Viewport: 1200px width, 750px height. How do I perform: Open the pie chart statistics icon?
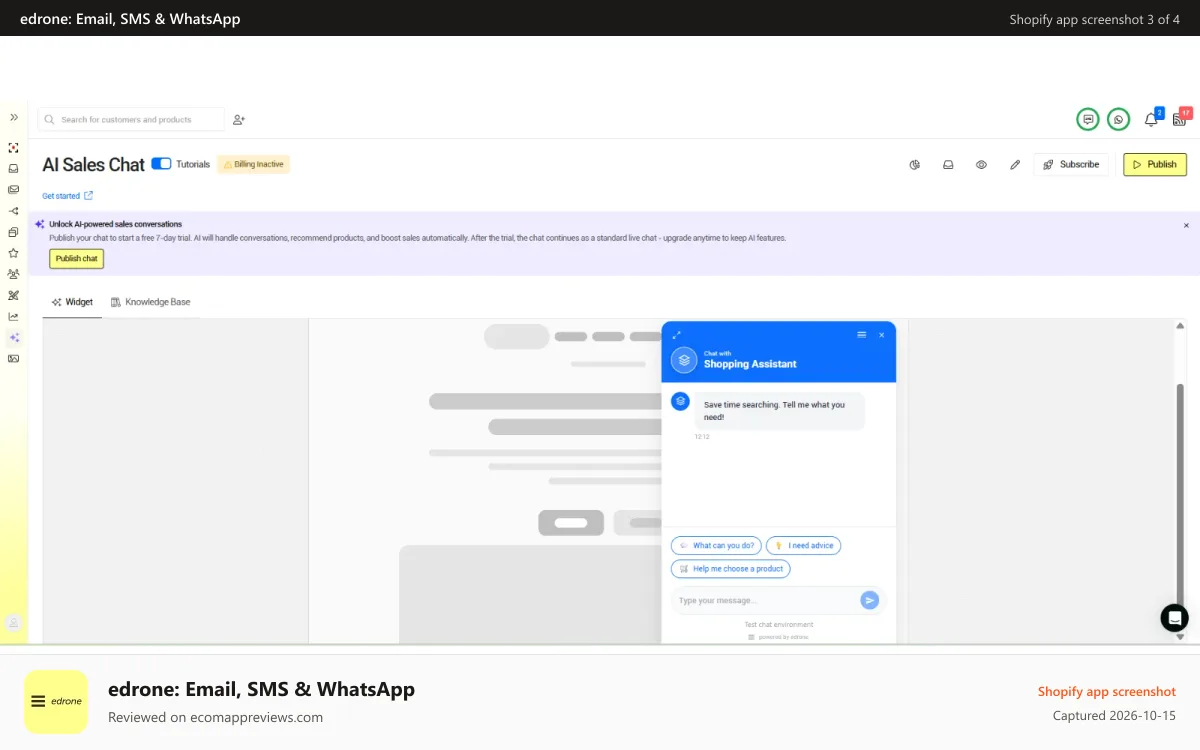[914, 164]
